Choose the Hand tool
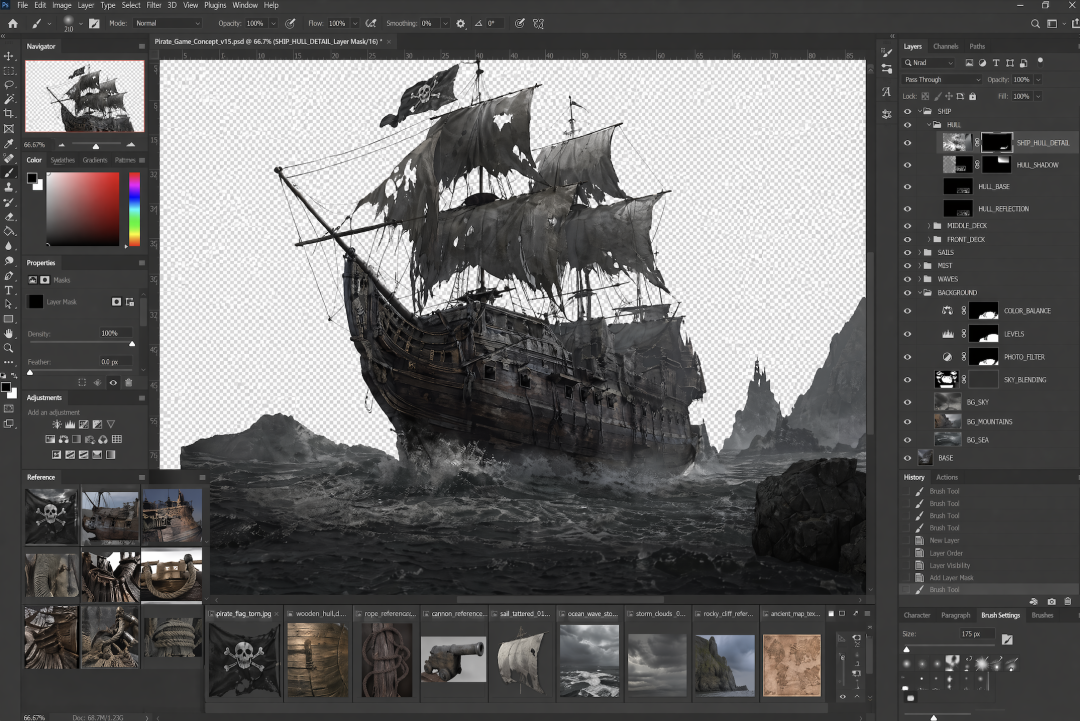The height and width of the screenshot is (721, 1080). pyautogui.click(x=9, y=333)
